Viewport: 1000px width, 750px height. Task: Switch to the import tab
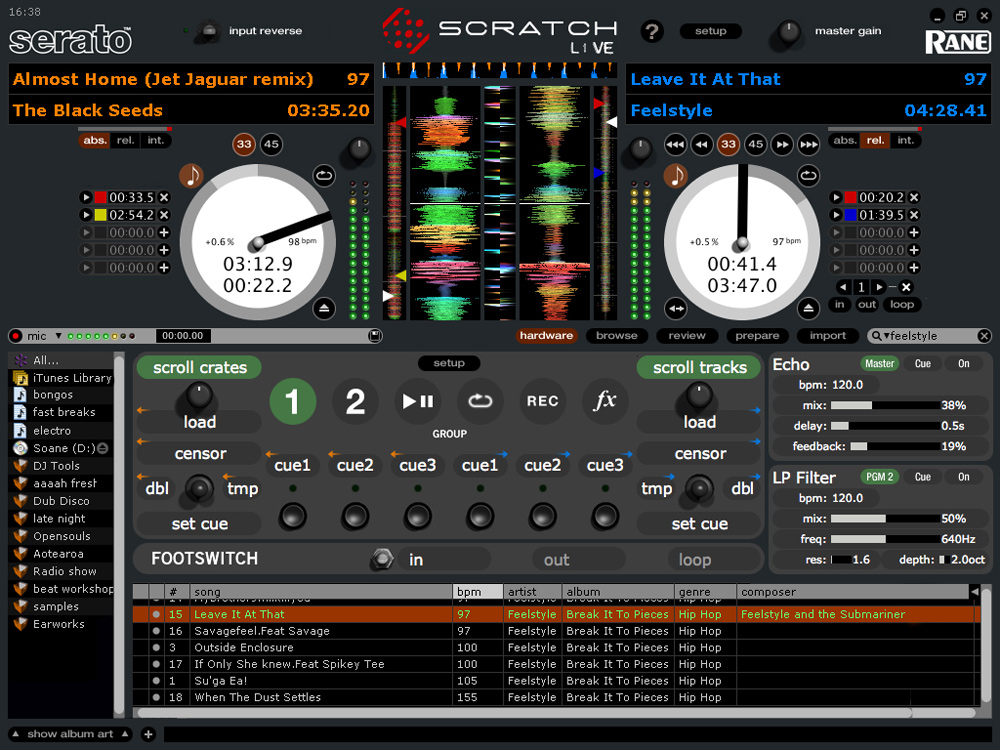coord(828,335)
